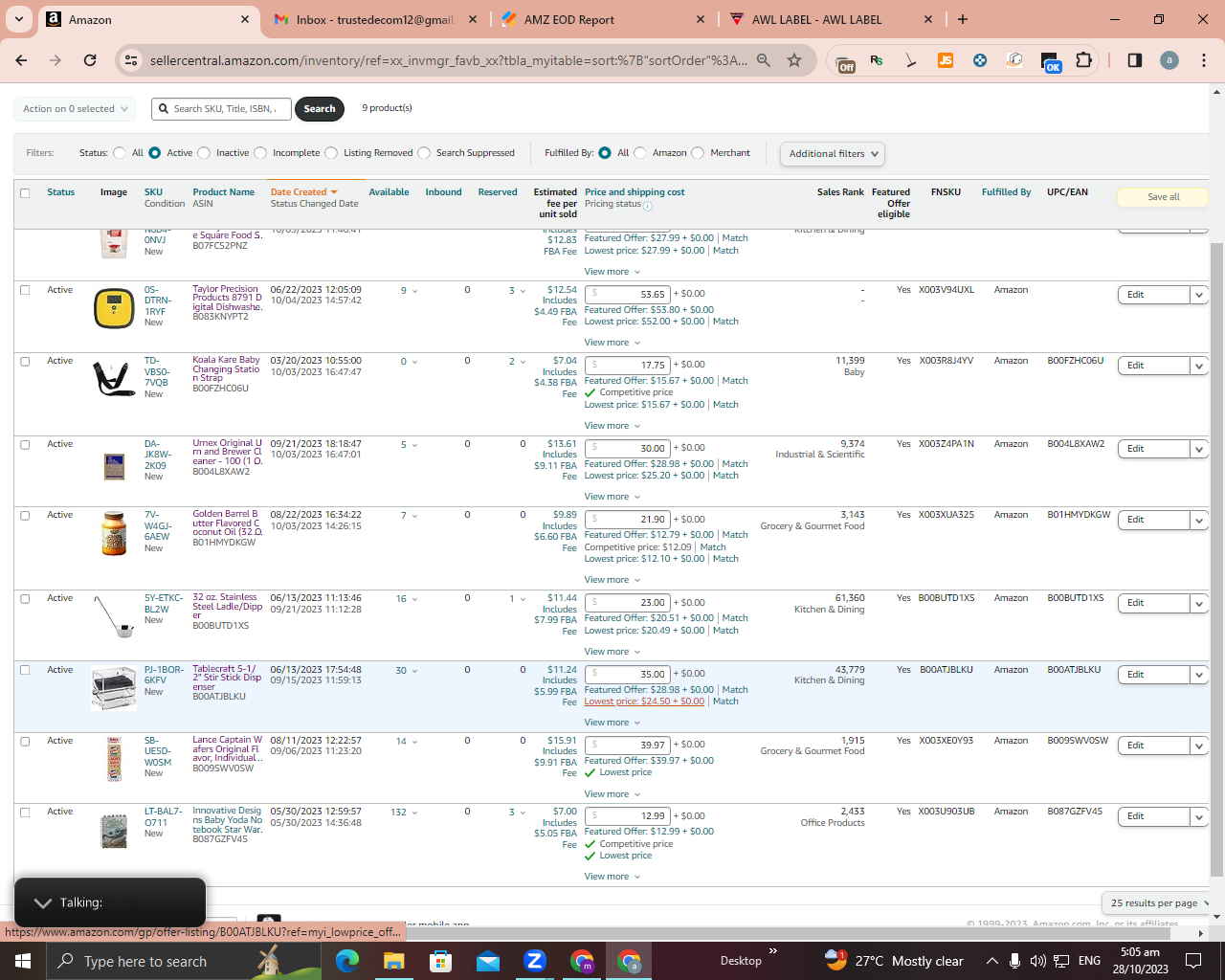
Task: Filter by Fulfilled By Amazon
Action: [x=640, y=153]
